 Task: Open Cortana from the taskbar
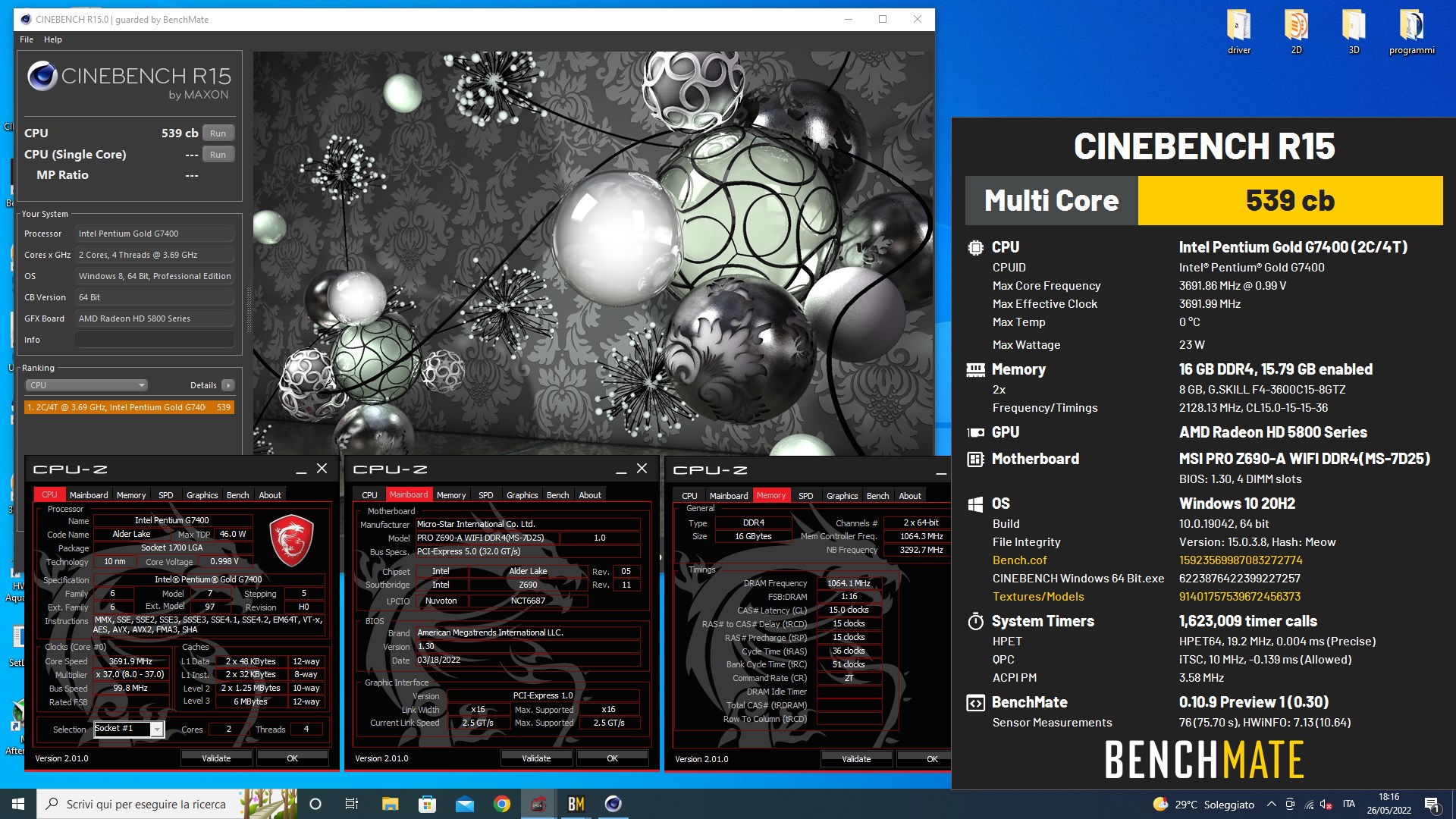point(315,804)
